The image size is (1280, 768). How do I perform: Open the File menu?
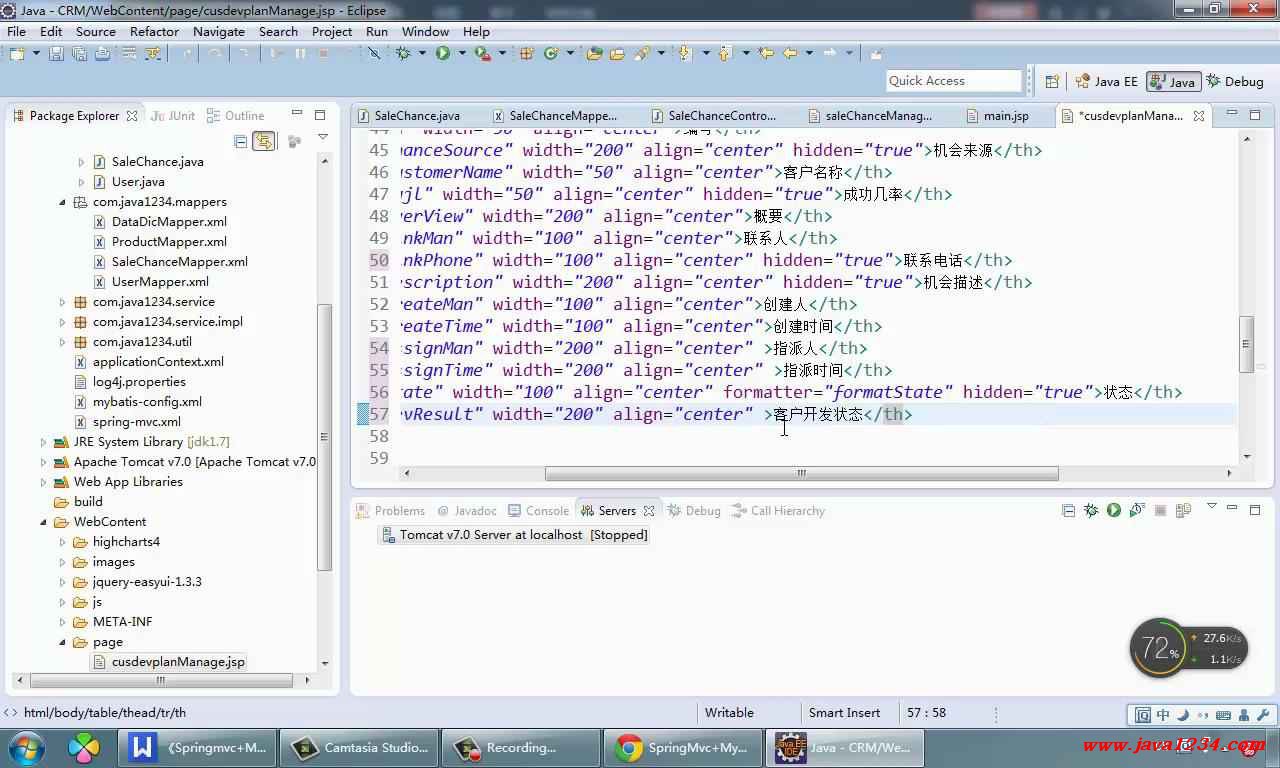(16, 31)
